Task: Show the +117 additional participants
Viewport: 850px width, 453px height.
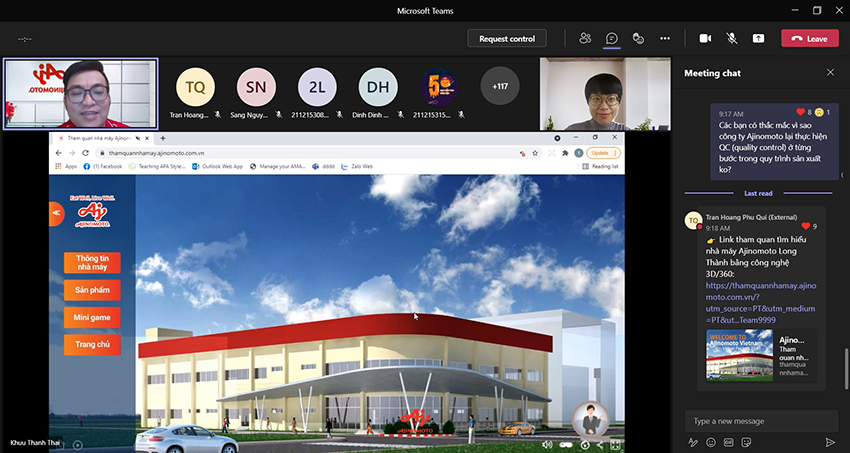Action: [x=499, y=86]
